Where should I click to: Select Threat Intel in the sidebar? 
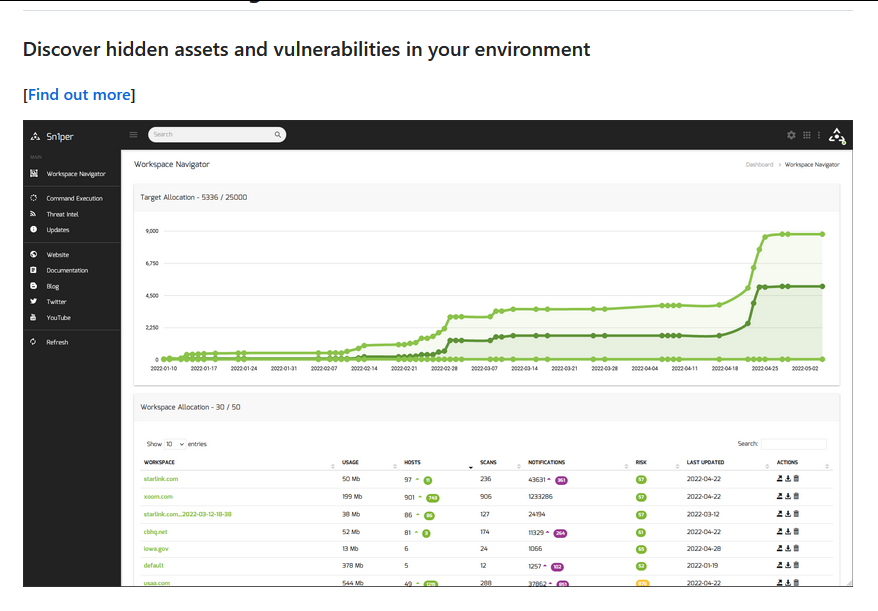(x=62, y=214)
